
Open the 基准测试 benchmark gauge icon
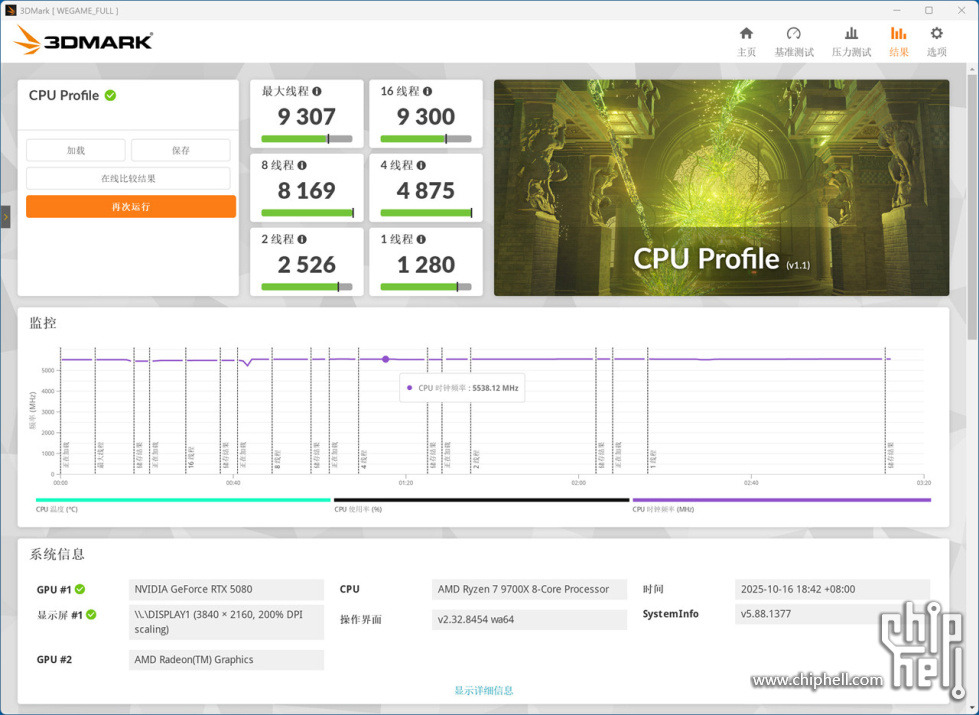coord(793,35)
